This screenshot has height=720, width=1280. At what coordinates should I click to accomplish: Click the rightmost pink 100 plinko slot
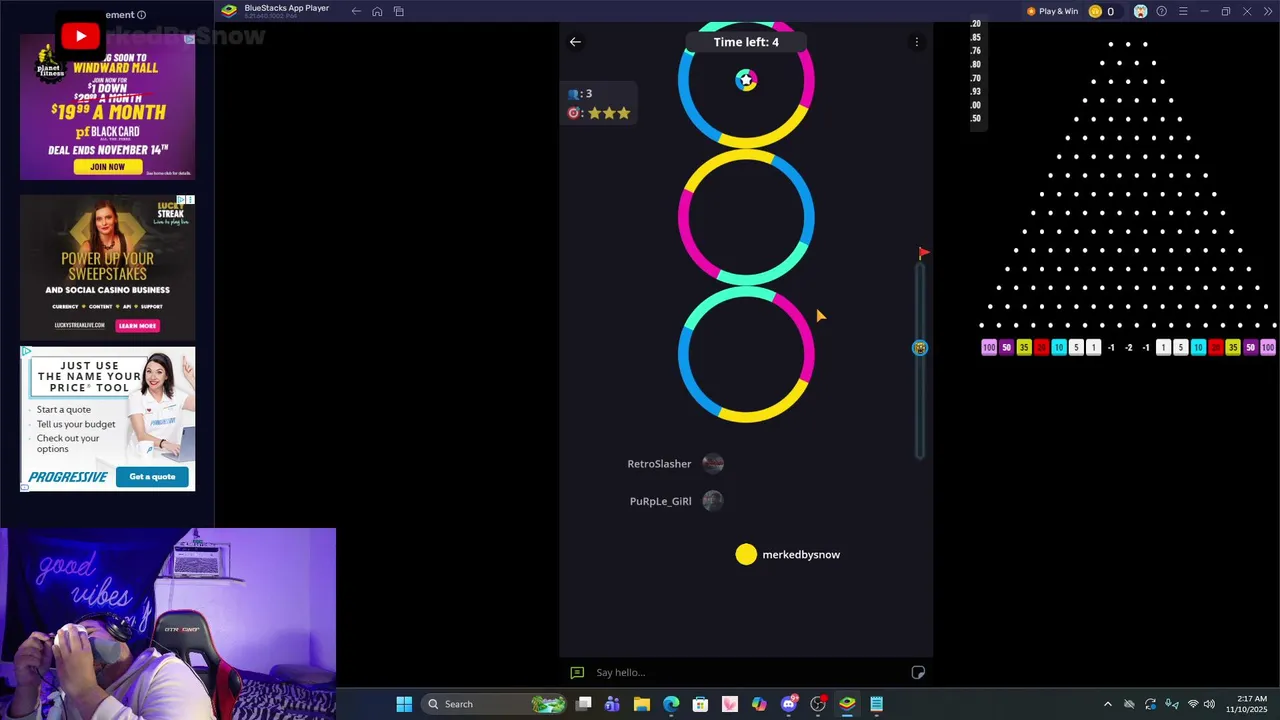pyautogui.click(x=1268, y=348)
